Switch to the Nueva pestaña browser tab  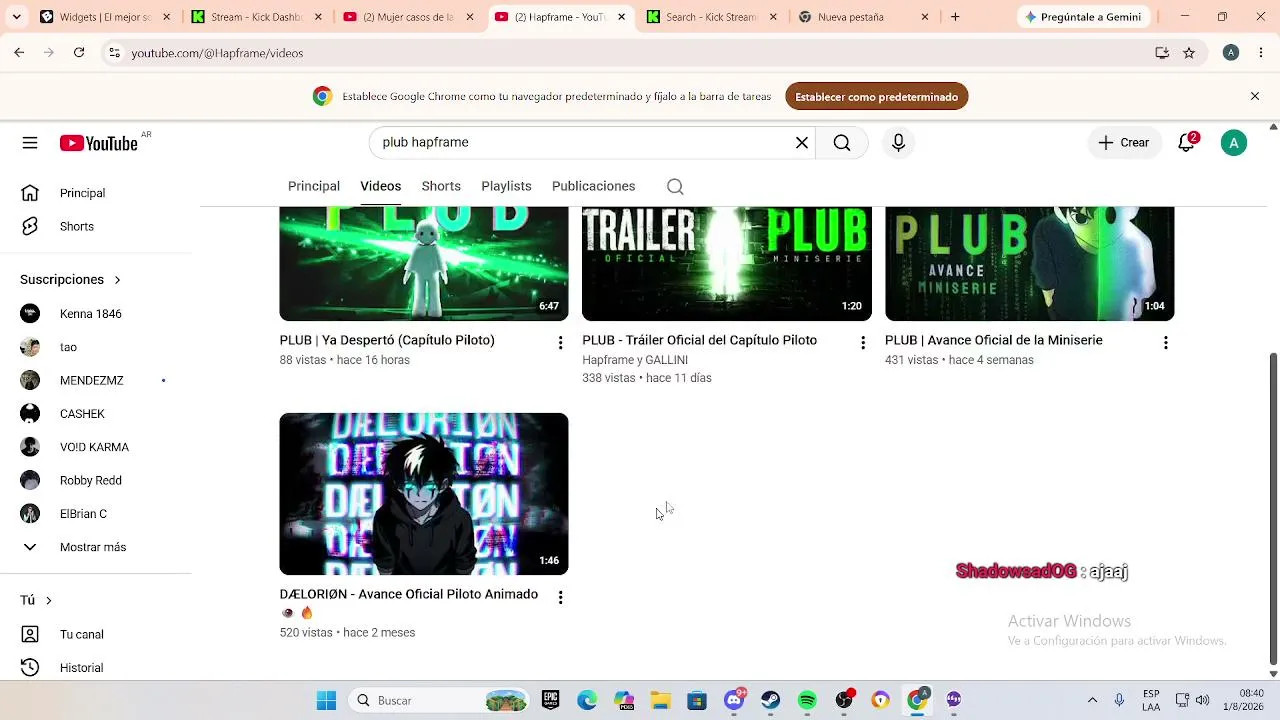tap(865, 17)
